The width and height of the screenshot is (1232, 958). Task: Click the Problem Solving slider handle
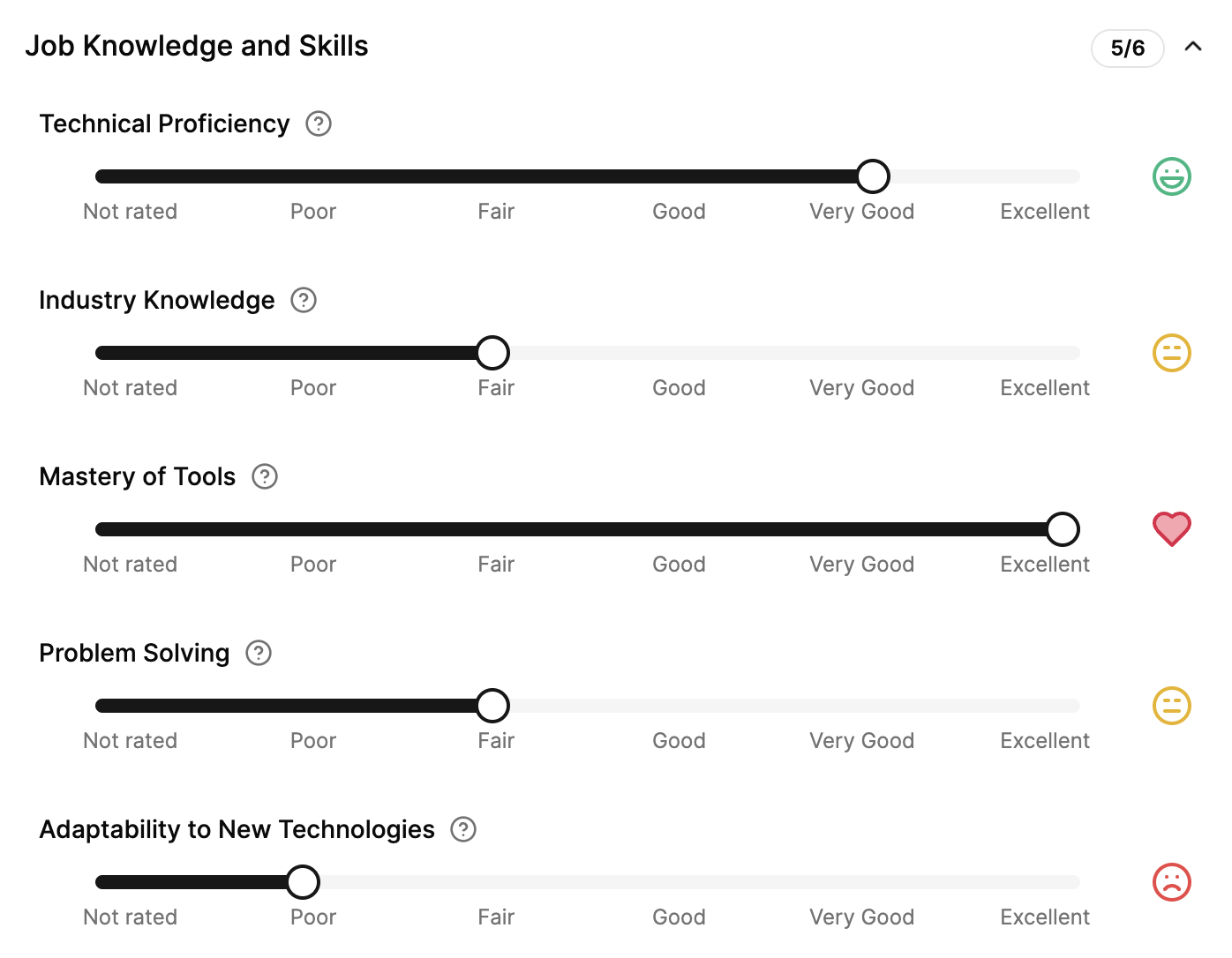492,706
